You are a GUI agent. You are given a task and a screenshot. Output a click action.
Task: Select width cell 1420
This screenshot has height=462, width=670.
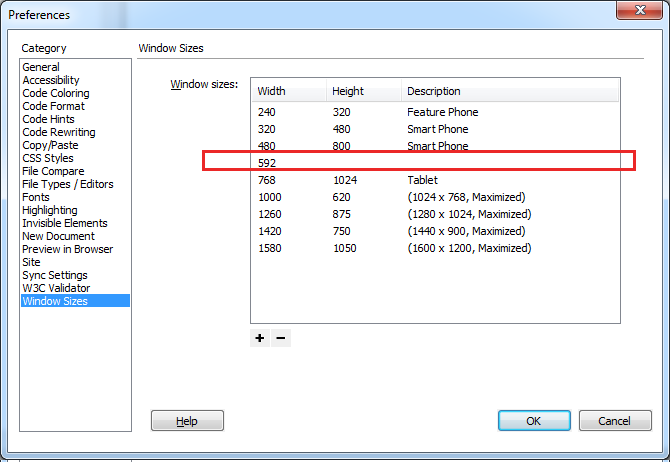click(x=270, y=231)
